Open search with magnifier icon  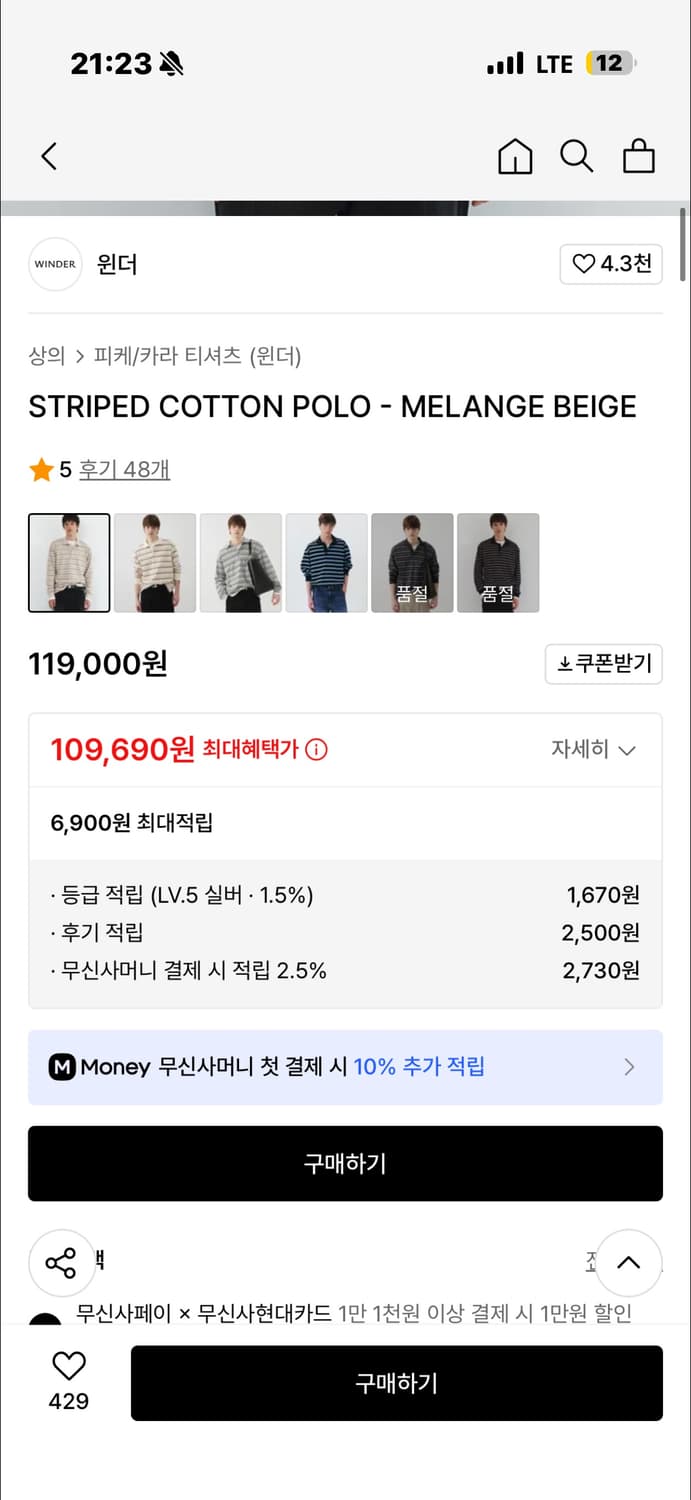pyautogui.click(x=576, y=156)
